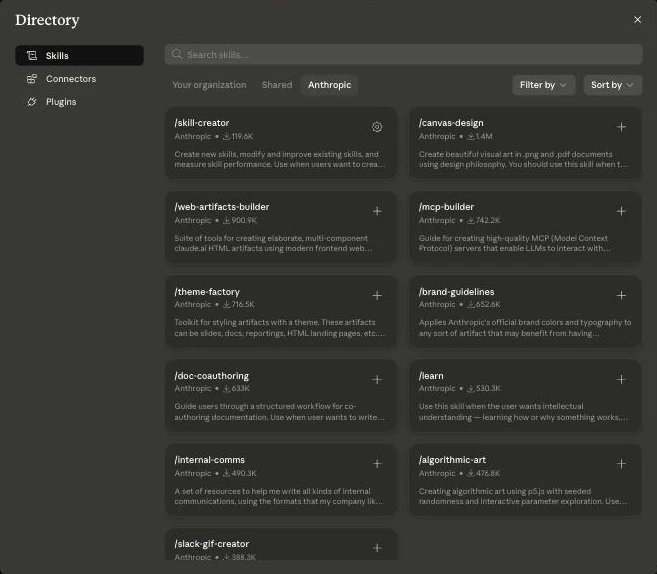This screenshot has width=657, height=574.
Task: Click the magnifier icon in search bar
Action: (177, 54)
